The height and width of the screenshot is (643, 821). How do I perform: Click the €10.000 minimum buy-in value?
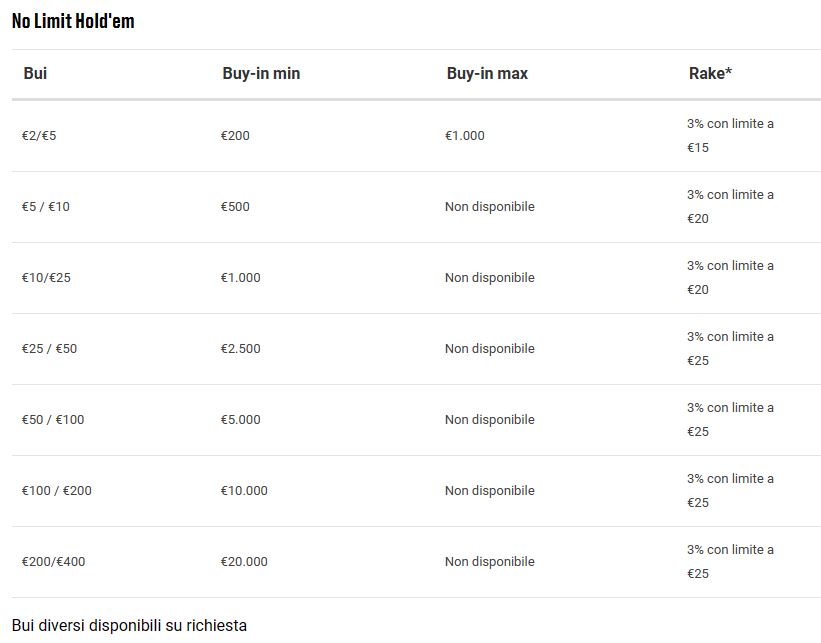(x=244, y=491)
